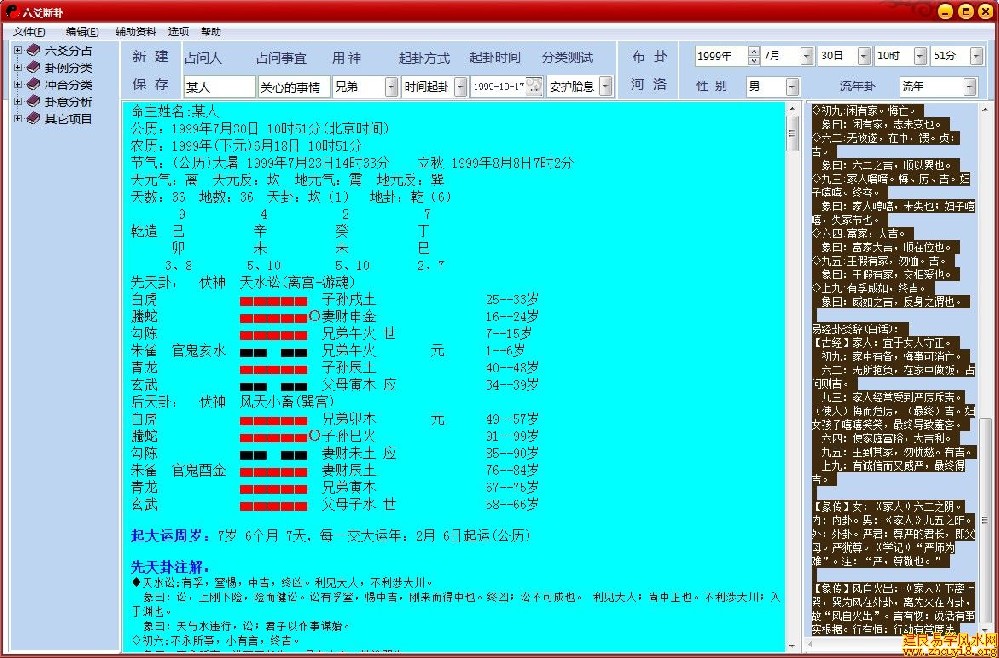Click the 占问人 name input field

(x=218, y=87)
